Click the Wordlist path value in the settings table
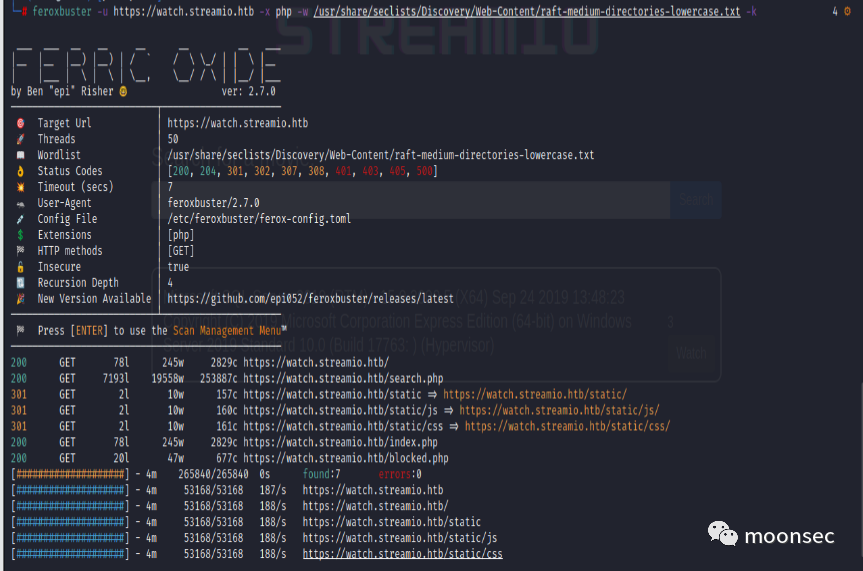 click(x=381, y=155)
